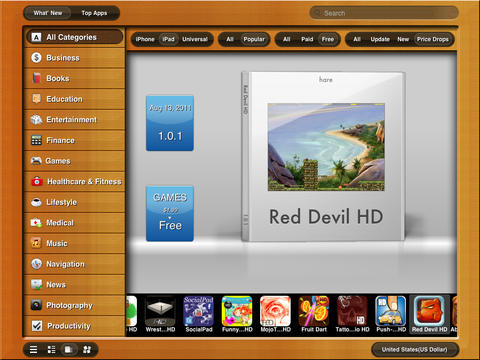Open the Wrest...HD app icon
480x360 pixels.
[x=160, y=311]
